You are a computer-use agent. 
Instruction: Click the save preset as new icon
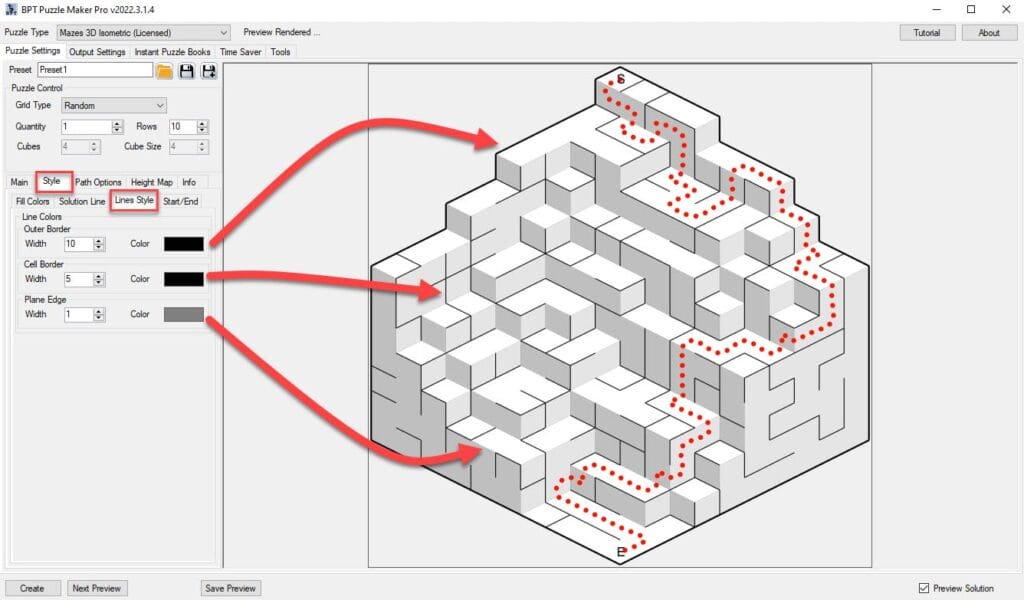(x=208, y=71)
